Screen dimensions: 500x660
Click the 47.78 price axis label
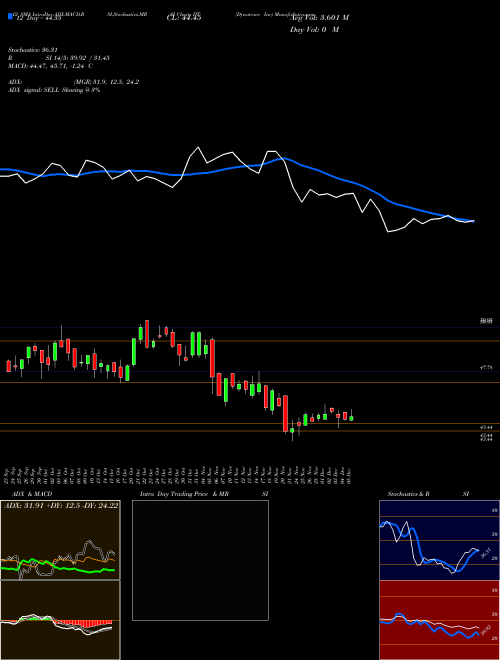point(487,367)
